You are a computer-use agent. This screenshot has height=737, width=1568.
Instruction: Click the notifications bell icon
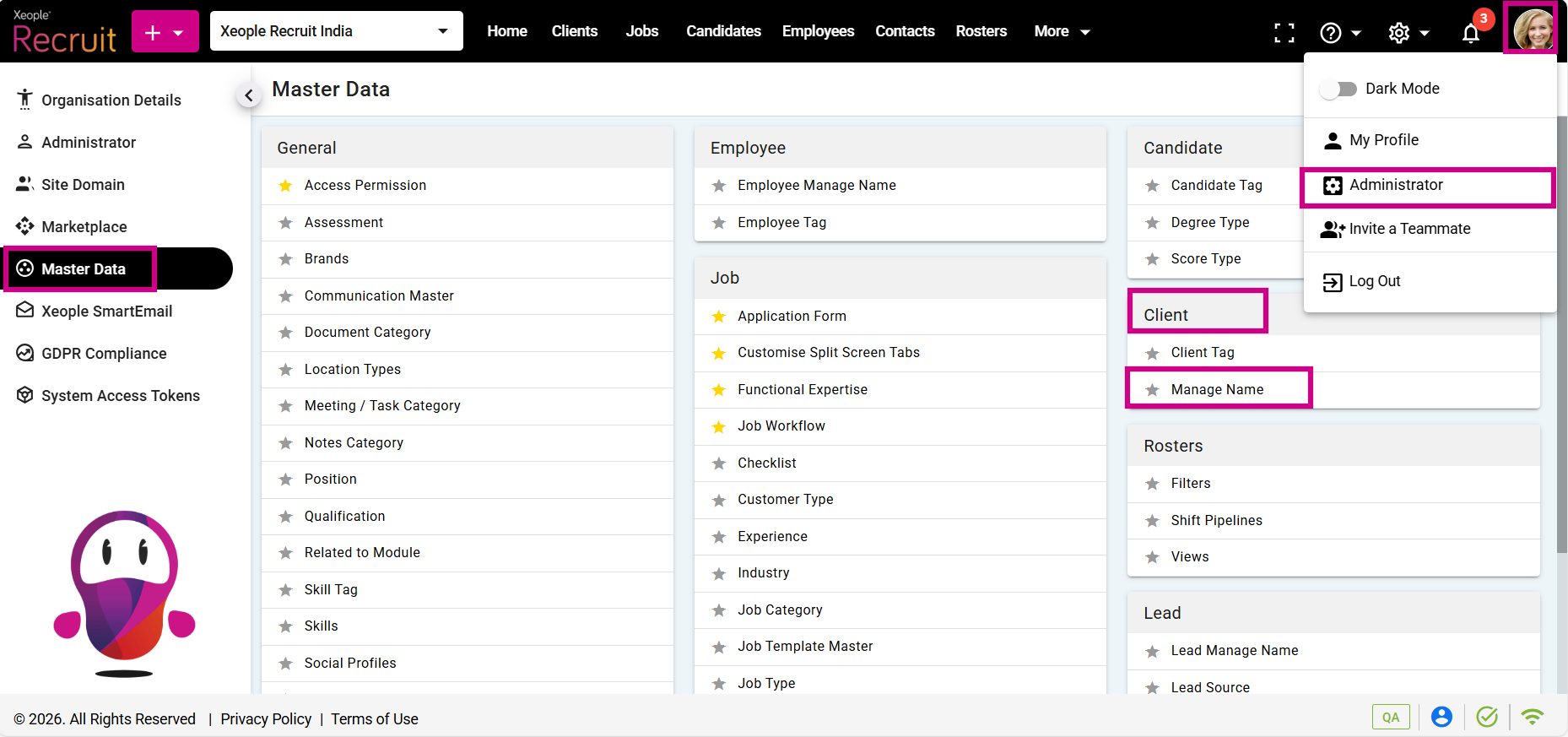coord(1470,33)
